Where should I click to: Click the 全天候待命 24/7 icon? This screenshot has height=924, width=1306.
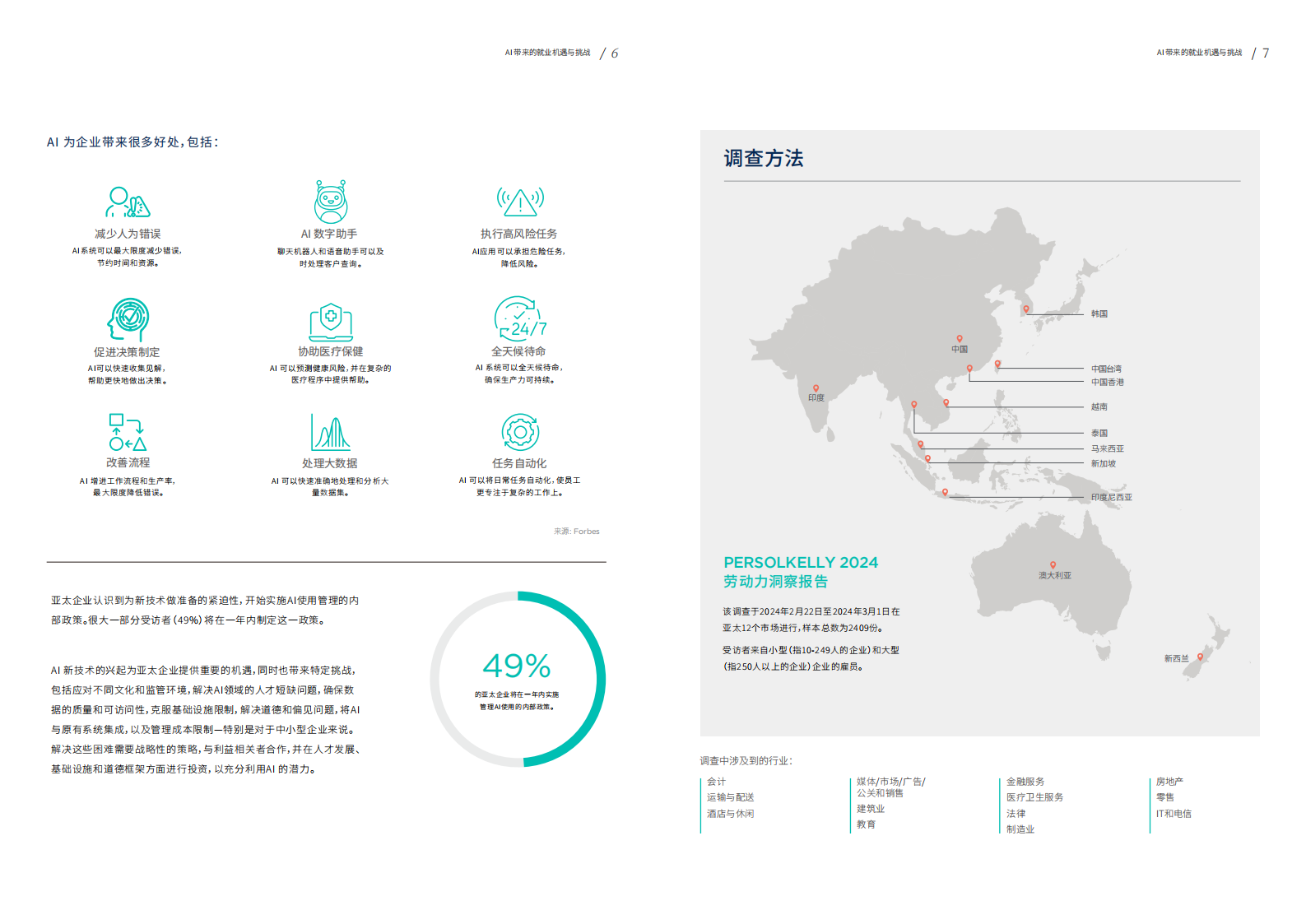[519, 319]
